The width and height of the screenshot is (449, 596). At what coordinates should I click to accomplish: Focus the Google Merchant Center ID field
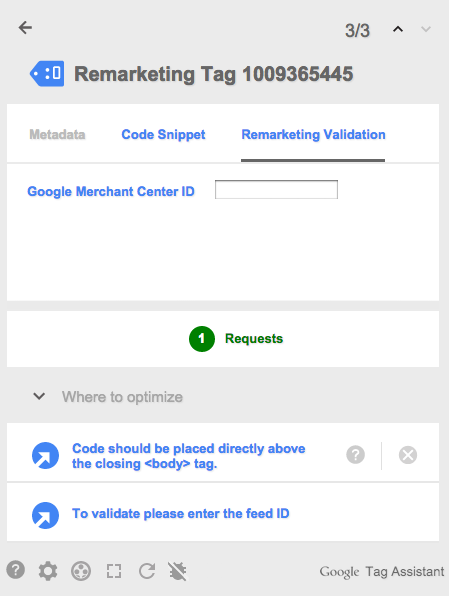(276, 189)
